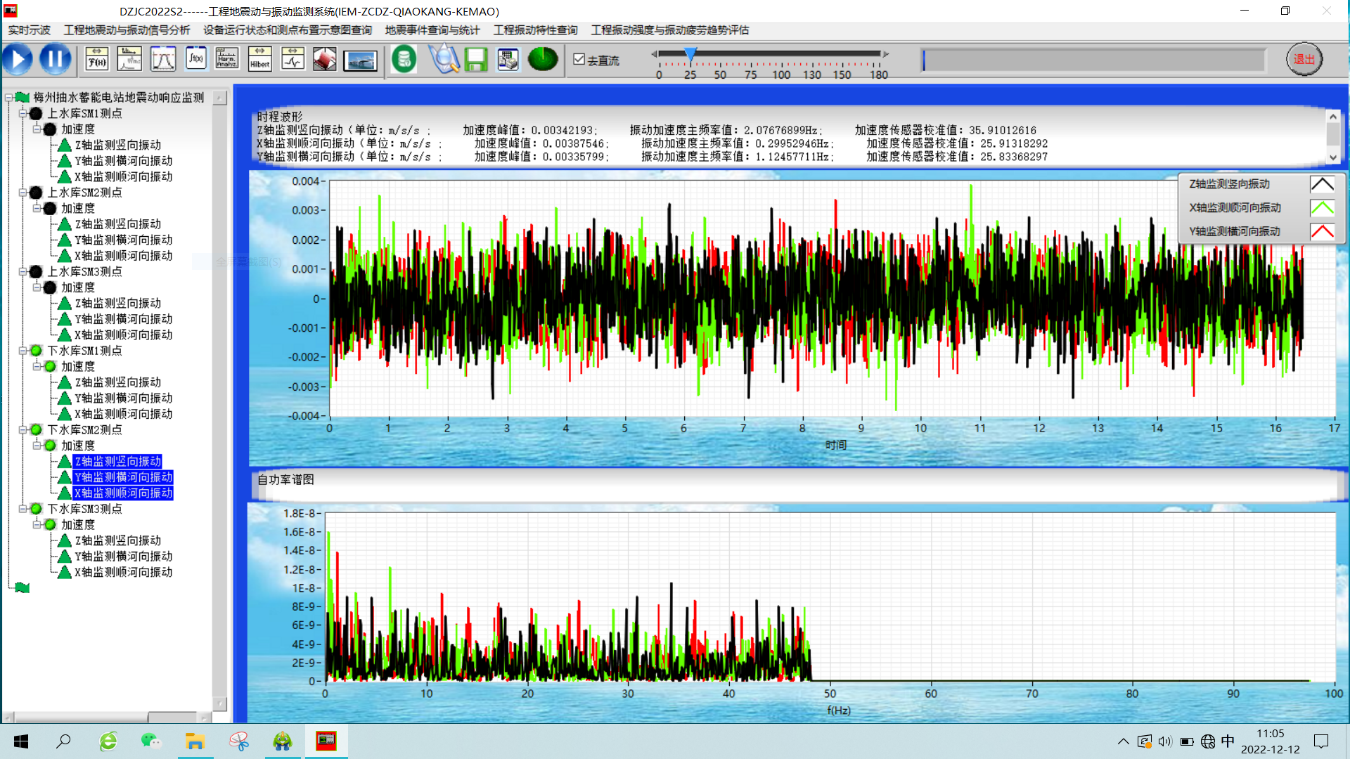The height and width of the screenshot is (759, 1350).
Task: Click the waveform info box scroll-down arrow
Action: click(x=1333, y=157)
